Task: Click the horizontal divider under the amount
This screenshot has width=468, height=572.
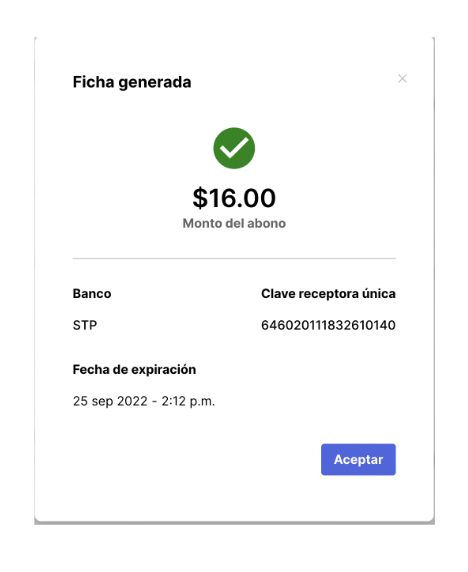Action: point(234,258)
